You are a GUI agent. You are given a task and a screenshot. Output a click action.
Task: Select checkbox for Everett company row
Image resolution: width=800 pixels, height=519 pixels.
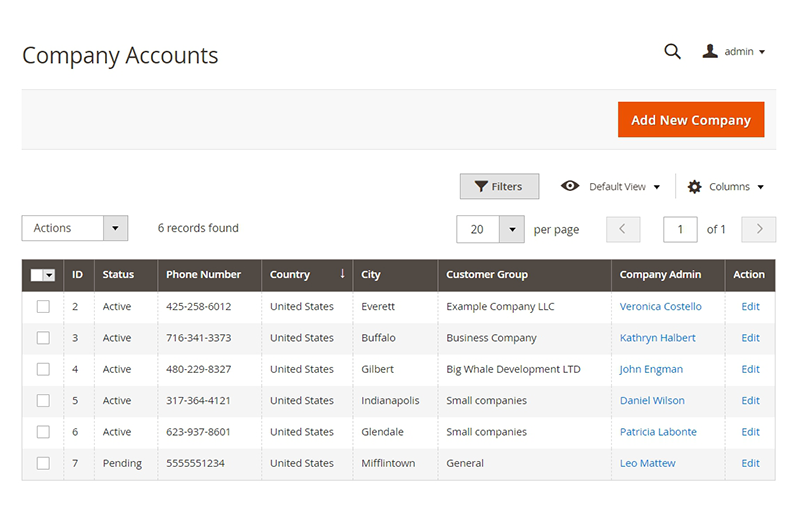click(x=43, y=307)
